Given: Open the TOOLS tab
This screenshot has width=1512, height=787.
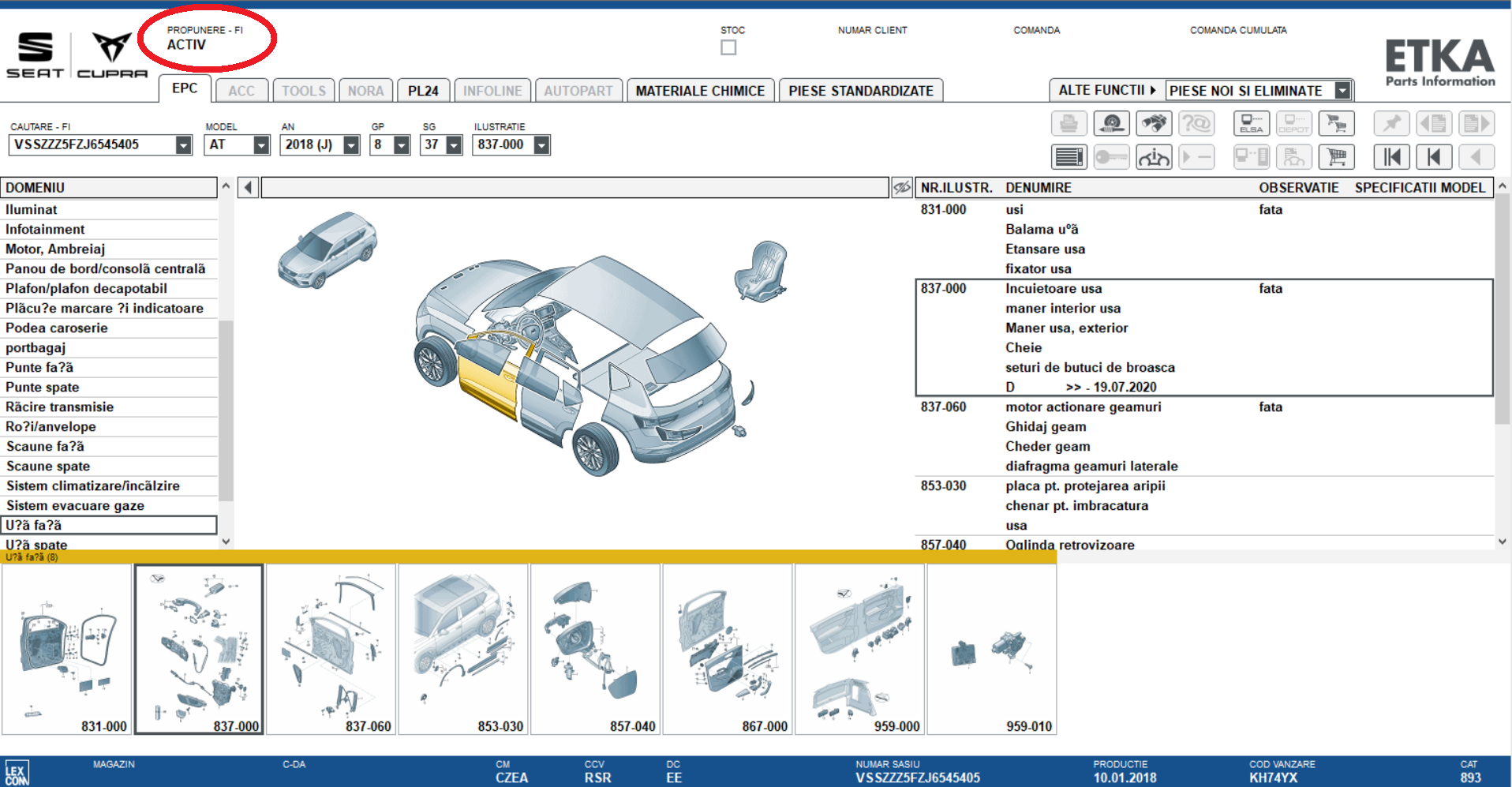Looking at the screenshot, I should pos(304,91).
